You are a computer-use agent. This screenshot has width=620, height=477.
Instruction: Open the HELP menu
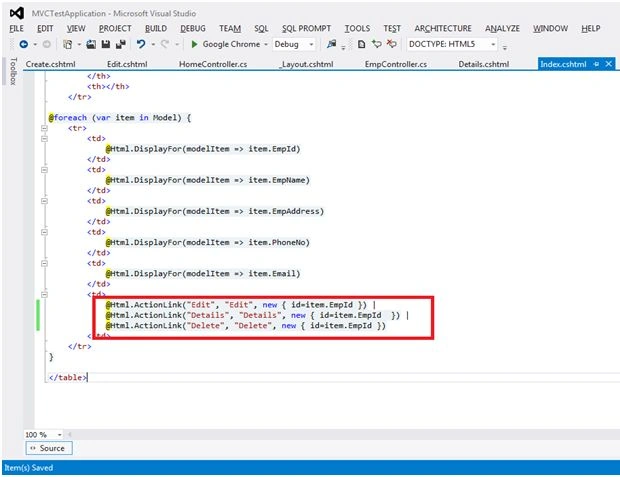tap(591, 28)
